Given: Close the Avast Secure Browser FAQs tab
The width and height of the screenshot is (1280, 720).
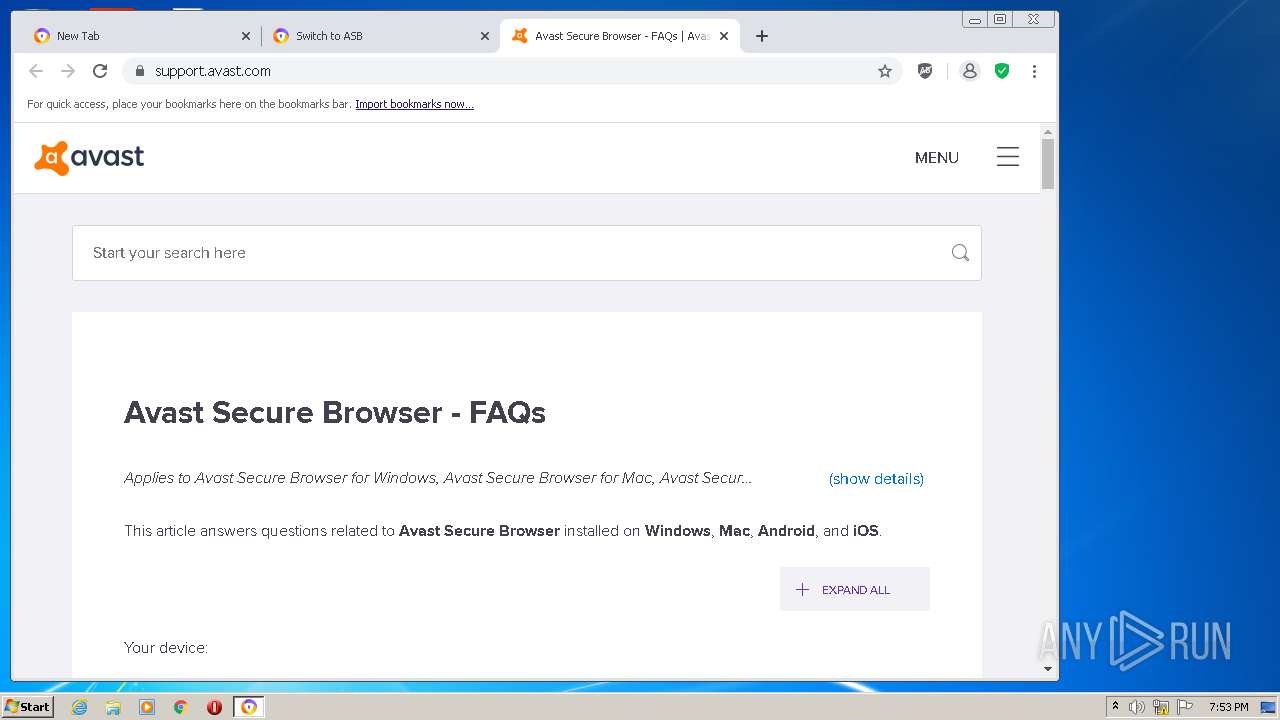Looking at the screenshot, I should pyautogui.click(x=724, y=36).
